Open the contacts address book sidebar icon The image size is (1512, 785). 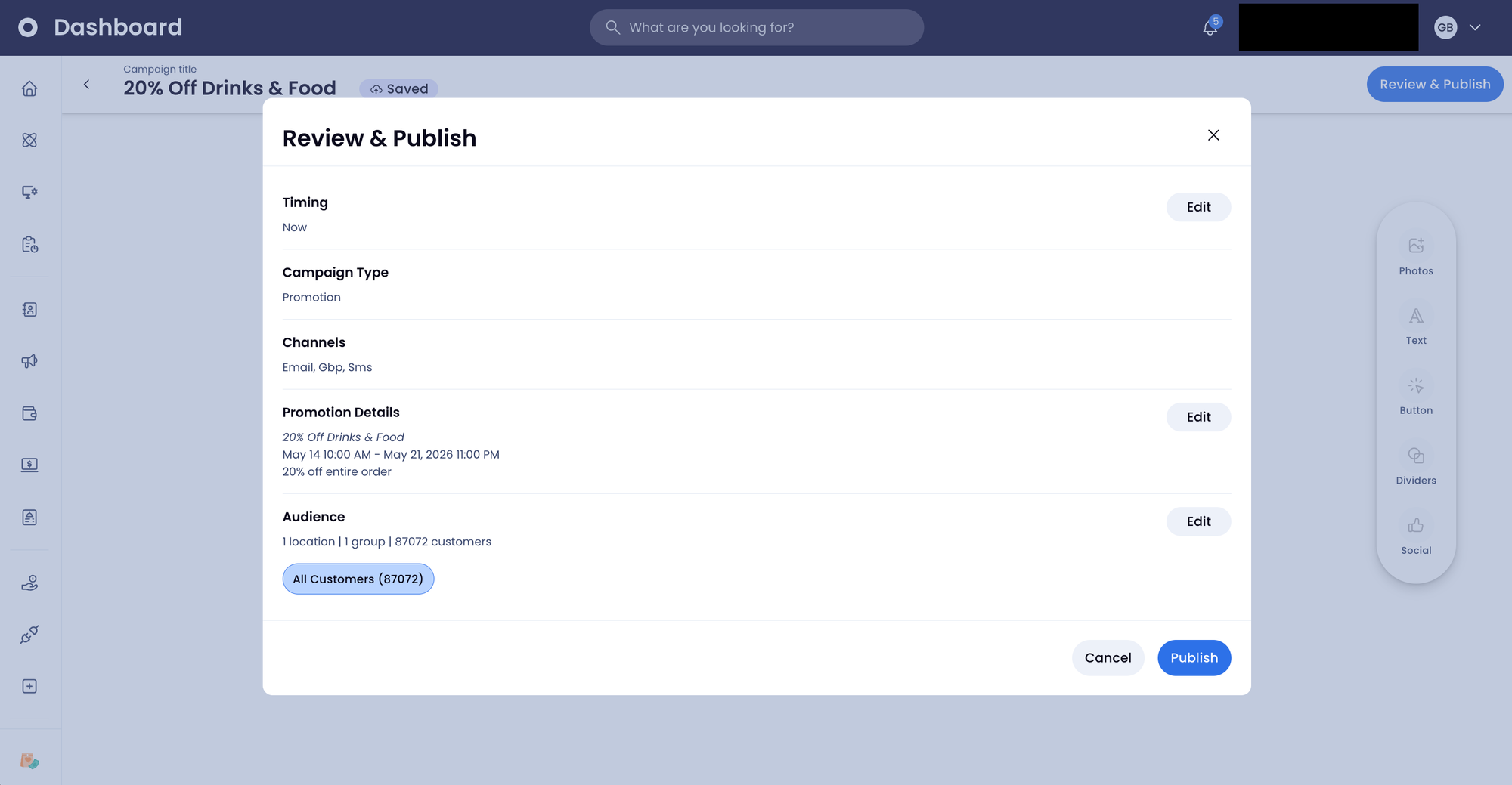[x=29, y=309]
